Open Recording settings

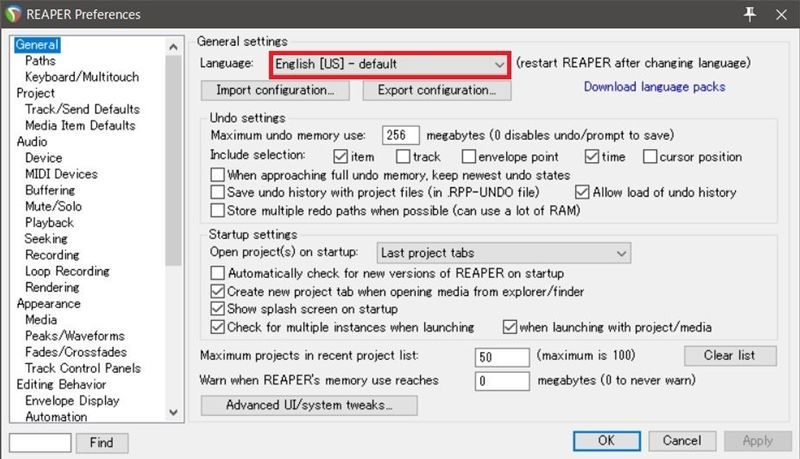(52, 255)
